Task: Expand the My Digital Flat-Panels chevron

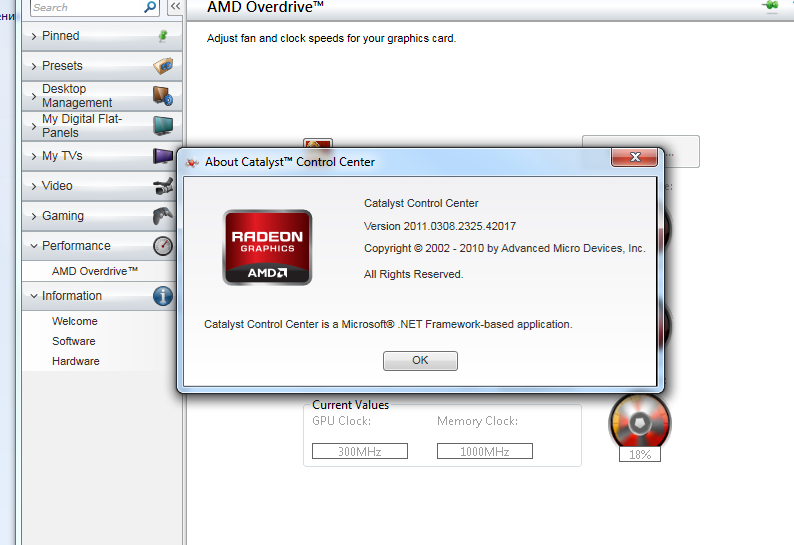Action: tap(34, 126)
